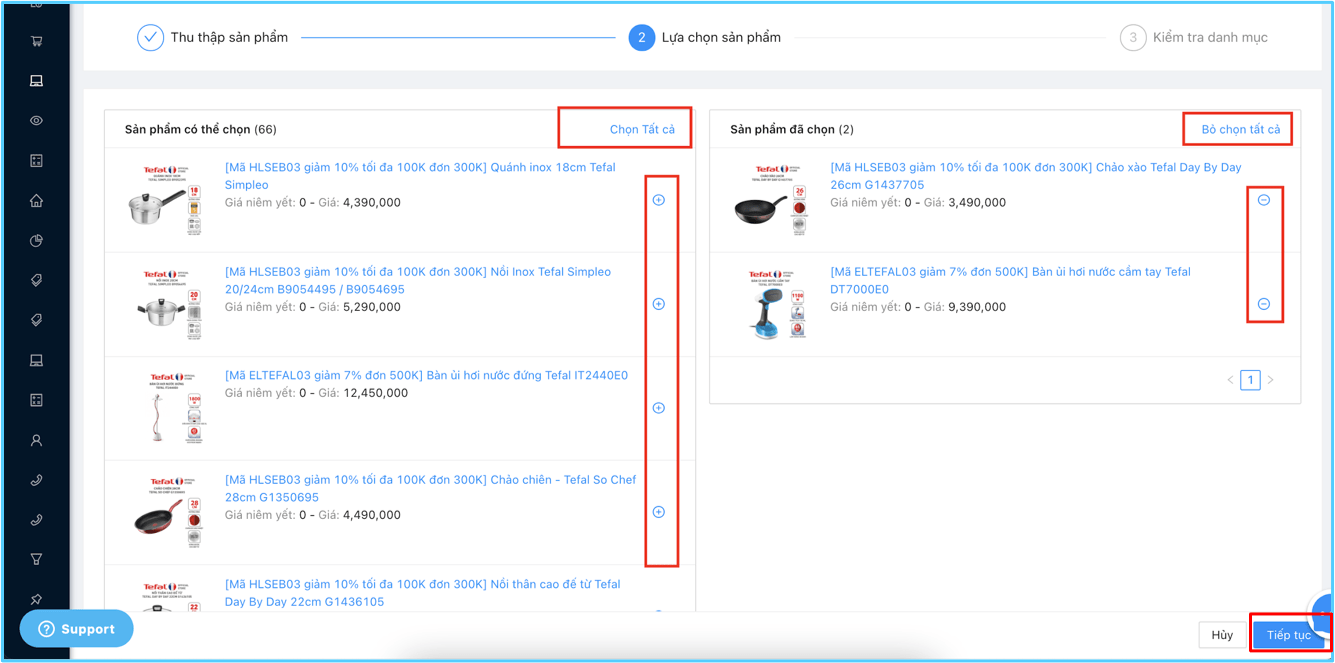This screenshot has width=1335, height=663.
Task: Click the price 4,390,000
Action: pos(372,202)
